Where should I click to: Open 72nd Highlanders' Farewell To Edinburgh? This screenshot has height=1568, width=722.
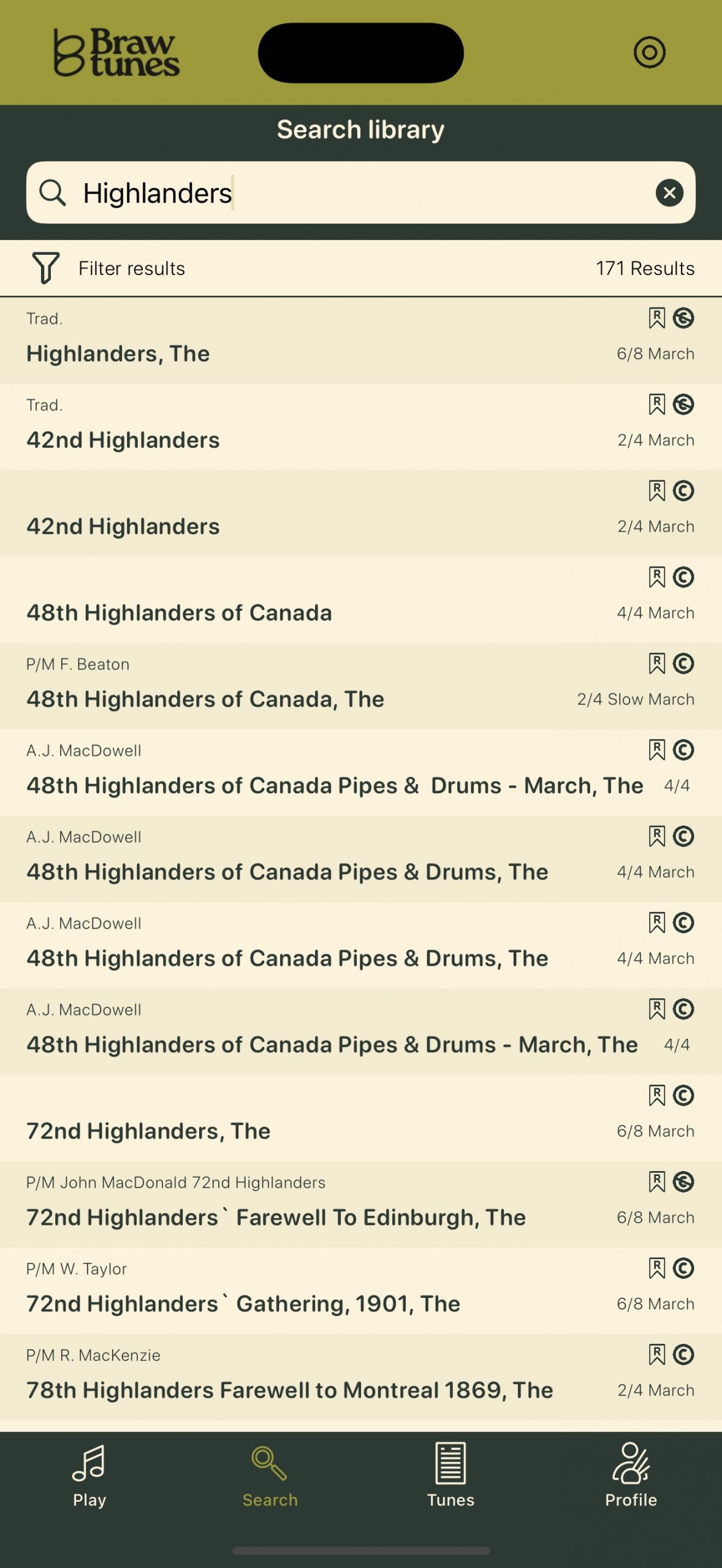276,1217
